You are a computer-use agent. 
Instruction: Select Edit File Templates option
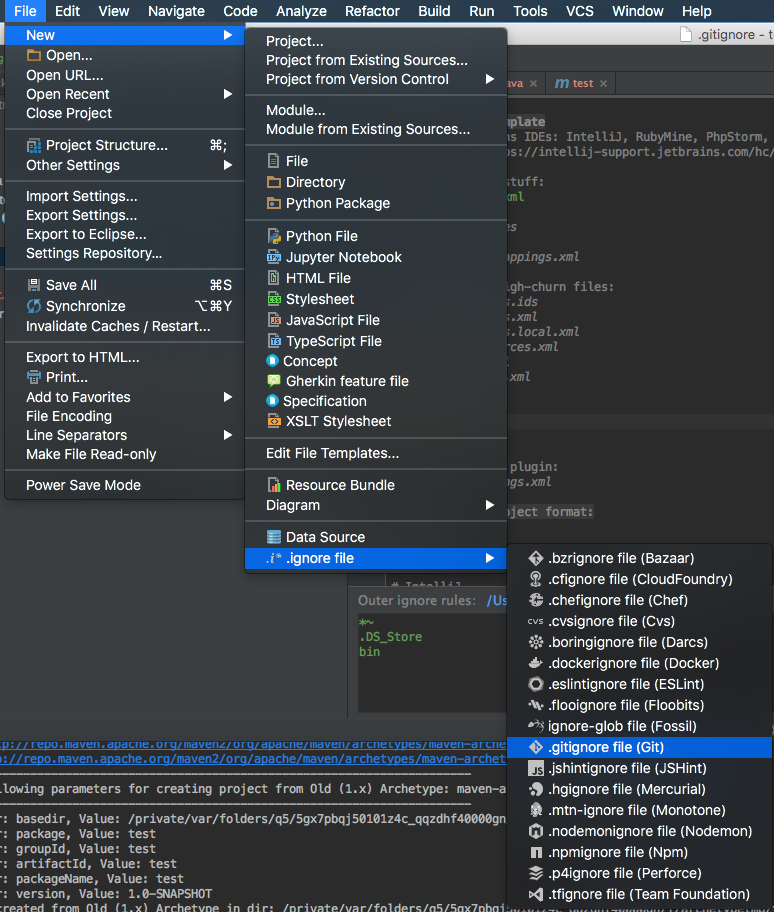coord(332,453)
